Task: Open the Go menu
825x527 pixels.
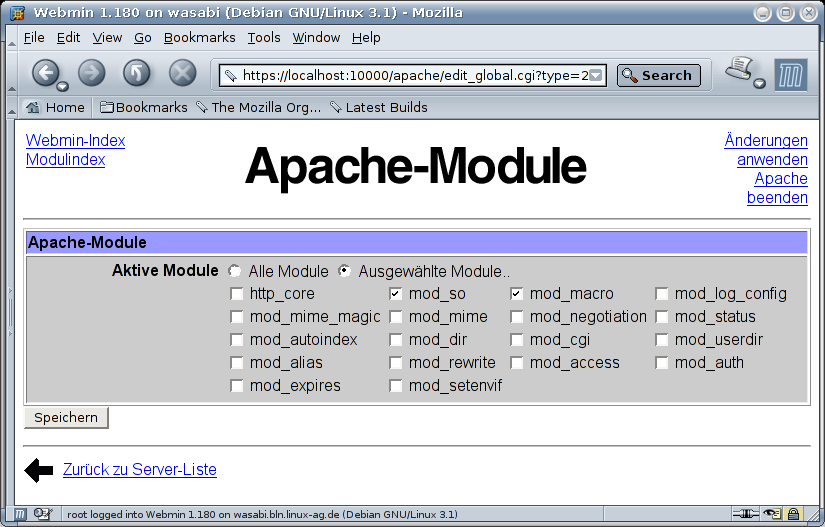Action: pos(143,38)
